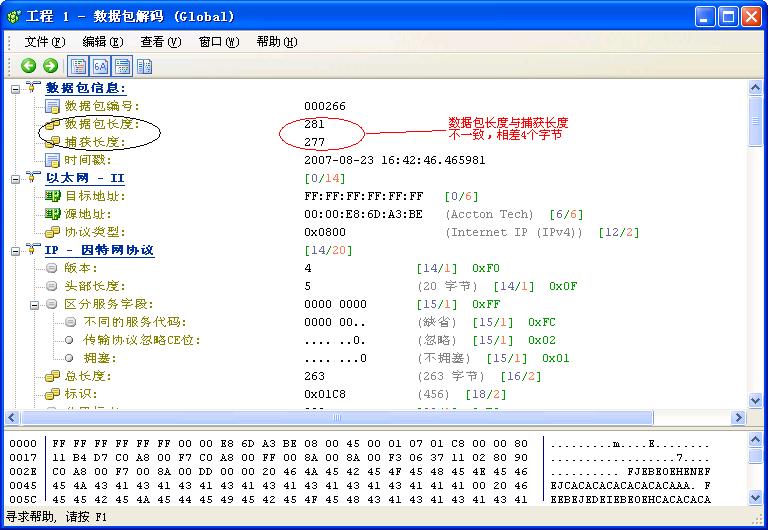Click the left arrow of the horizontal scrollbar
Viewport: 768px width, 530px height.
click(12, 417)
